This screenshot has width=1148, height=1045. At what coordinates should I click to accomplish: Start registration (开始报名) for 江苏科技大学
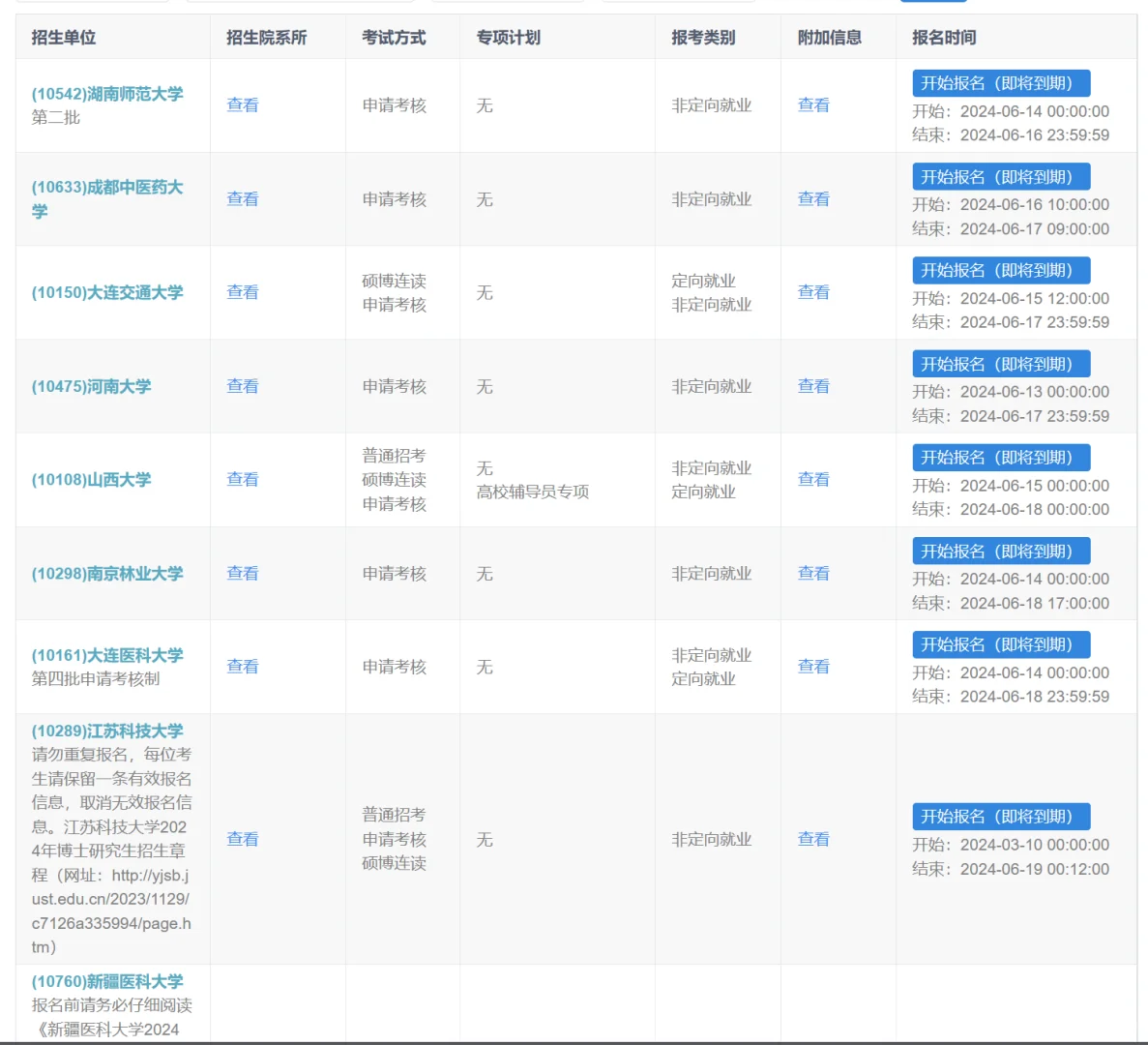[1001, 817]
